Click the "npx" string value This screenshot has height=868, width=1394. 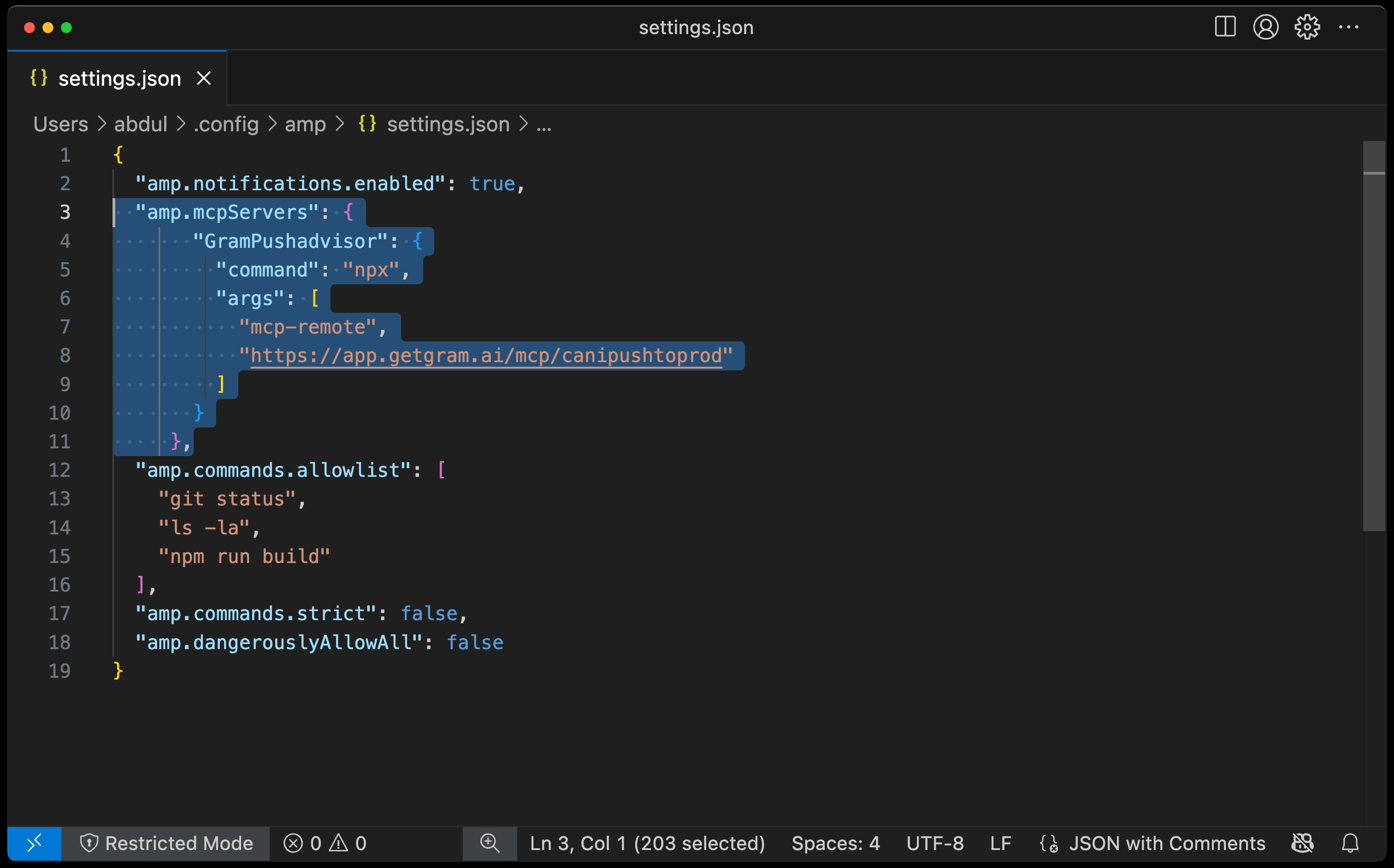(371, 270)
